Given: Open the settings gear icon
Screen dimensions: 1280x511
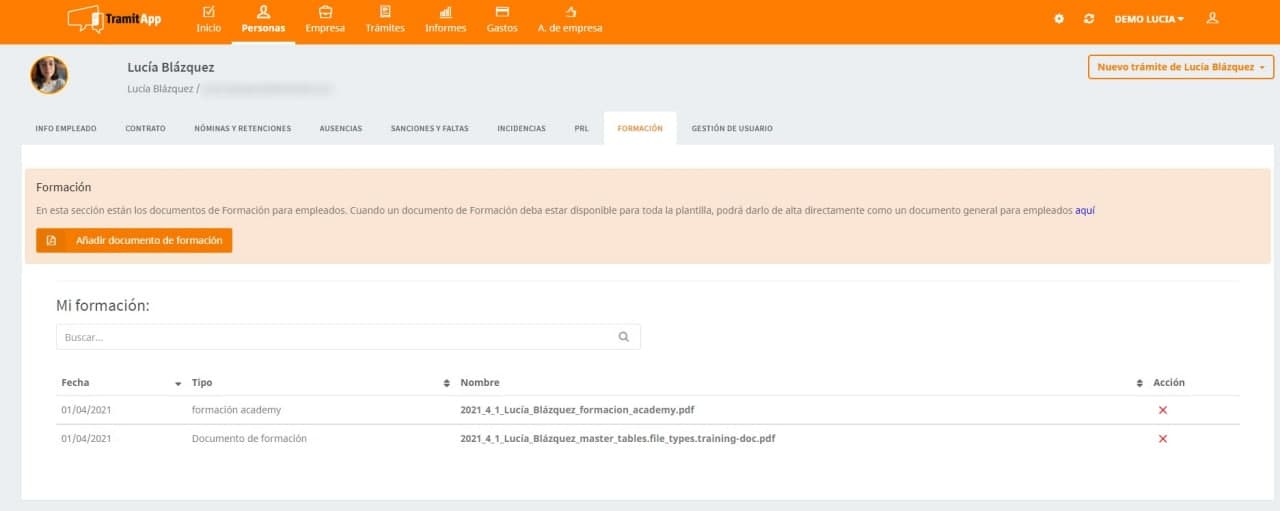Looking at the screenshot, I should 1059,19.
